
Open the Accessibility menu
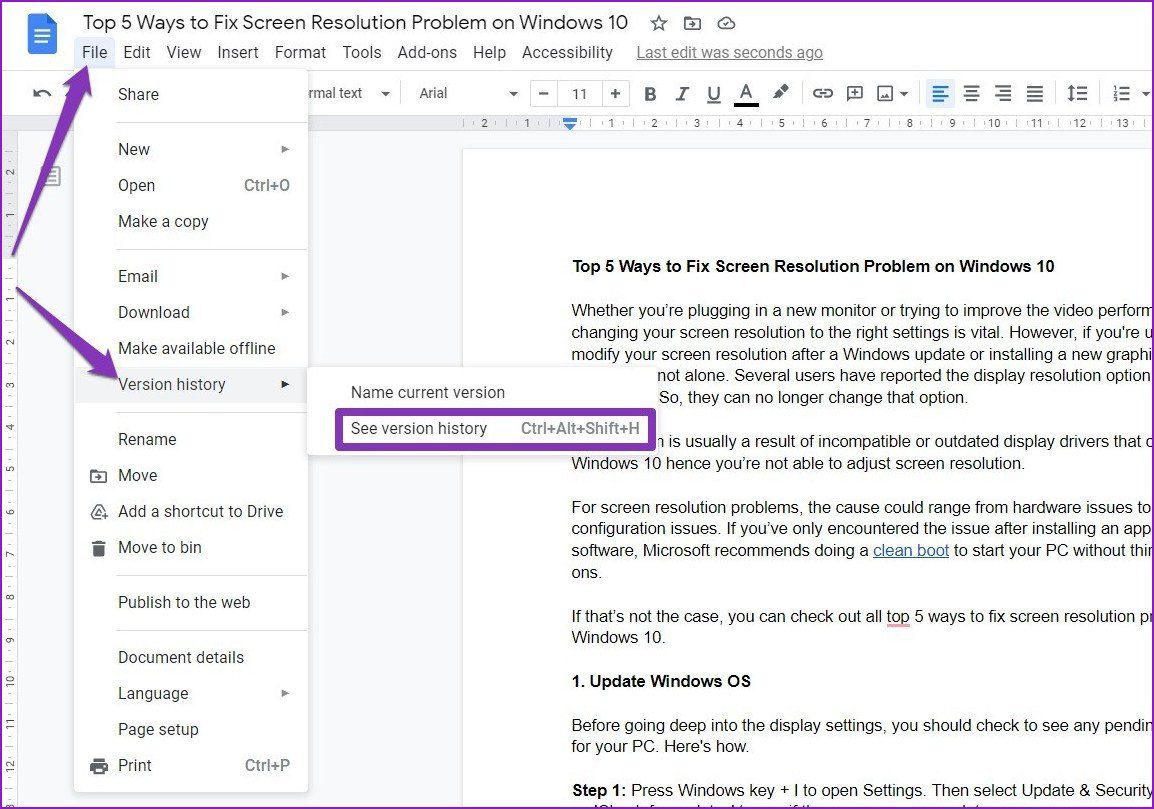click(x=567, y=52)
